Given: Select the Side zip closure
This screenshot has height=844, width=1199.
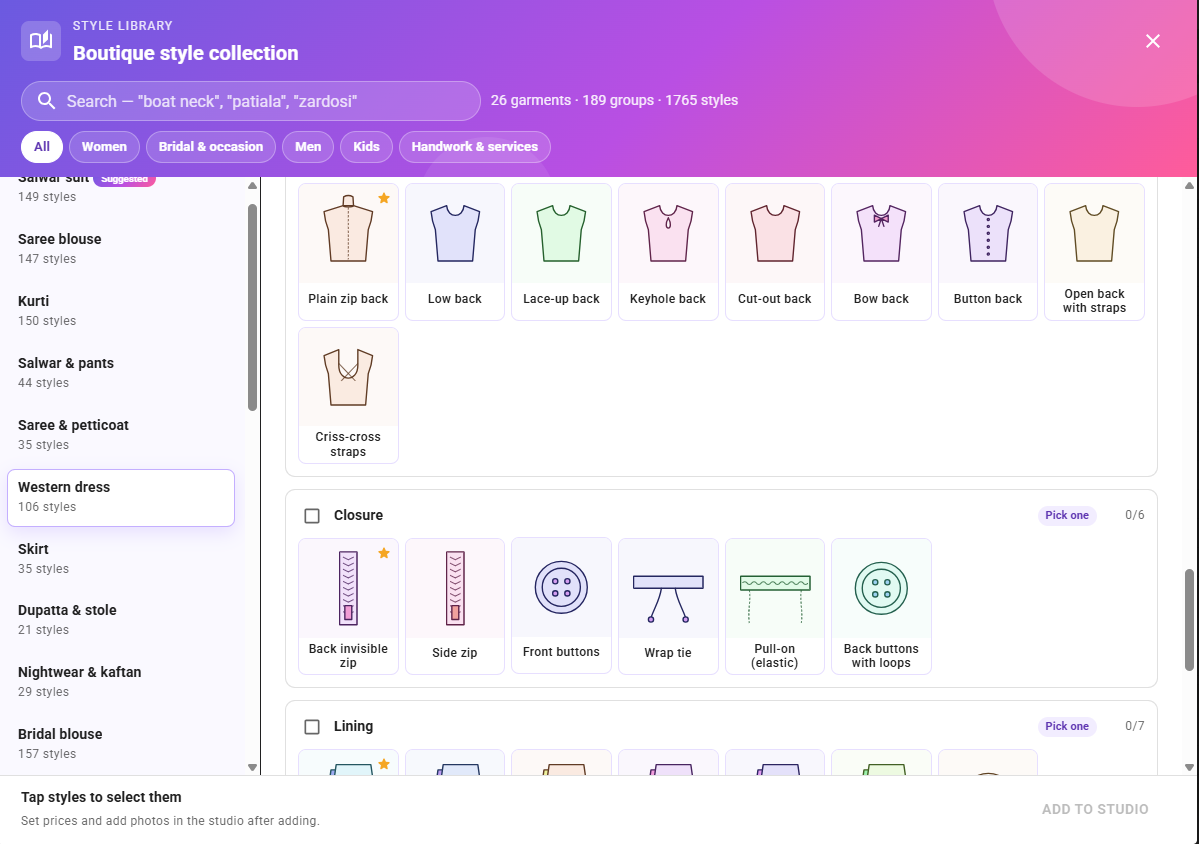Looking at the screenshot, I should [455, 606].
